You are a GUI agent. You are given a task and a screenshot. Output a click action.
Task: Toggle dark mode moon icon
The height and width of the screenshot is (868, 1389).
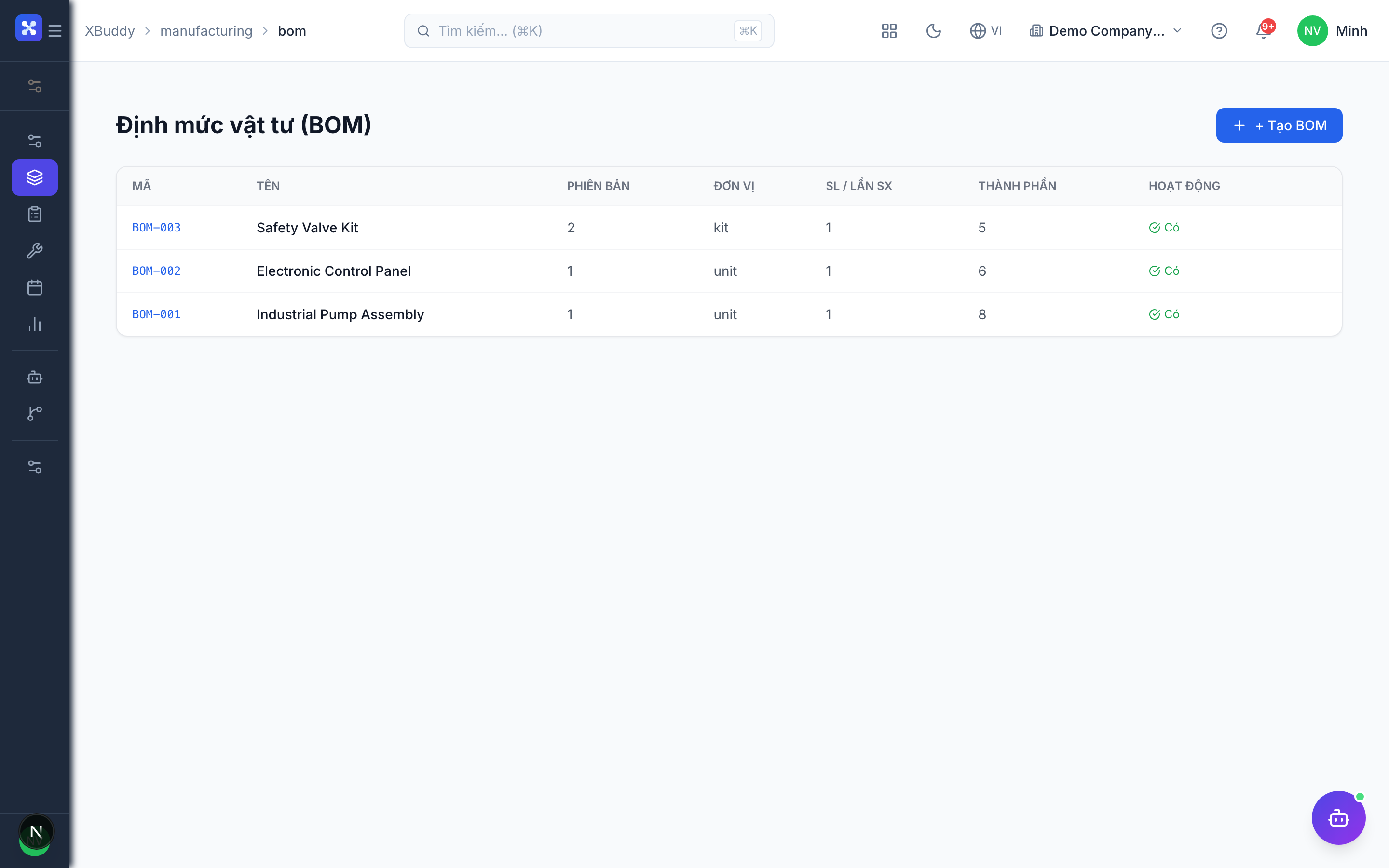(x=934, y=30)
